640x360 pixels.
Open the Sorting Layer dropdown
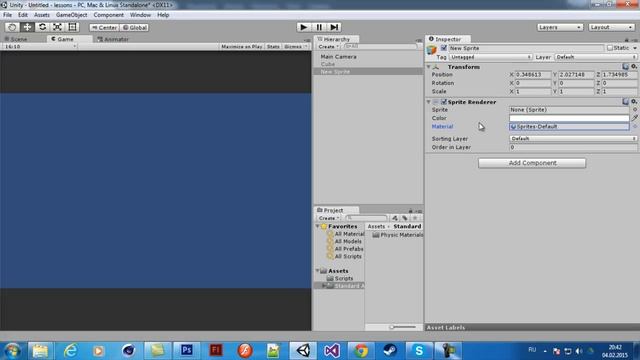tap(573, 139)
